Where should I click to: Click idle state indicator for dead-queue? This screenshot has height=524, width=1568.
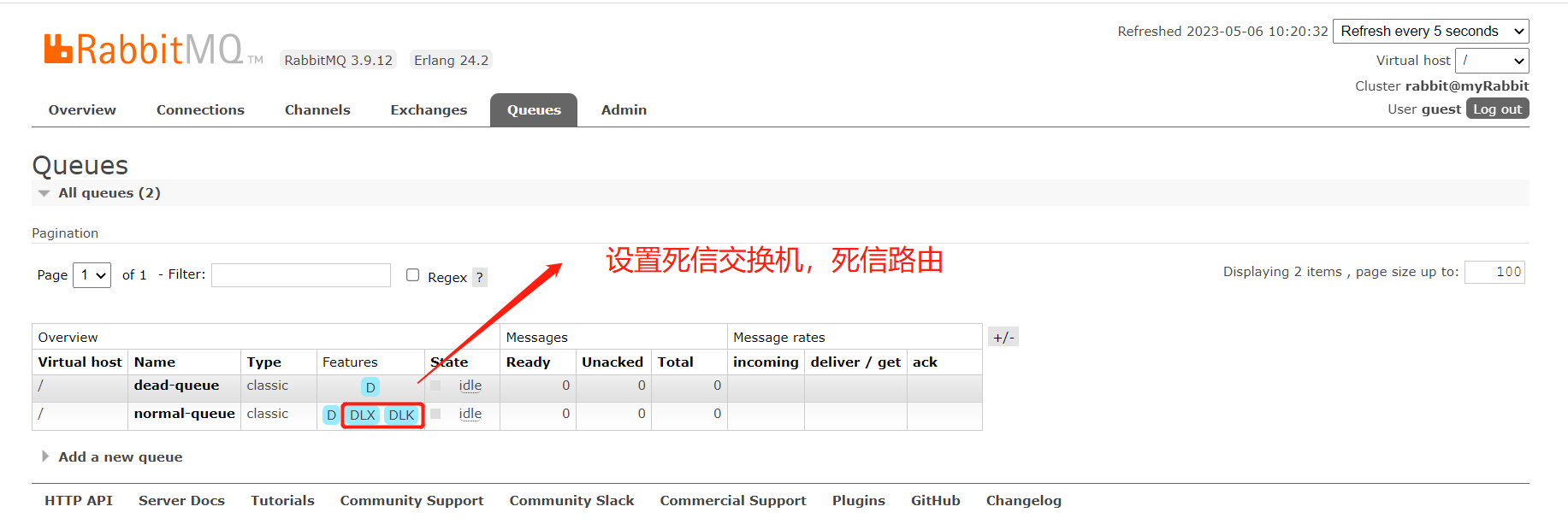coord(470,386)
